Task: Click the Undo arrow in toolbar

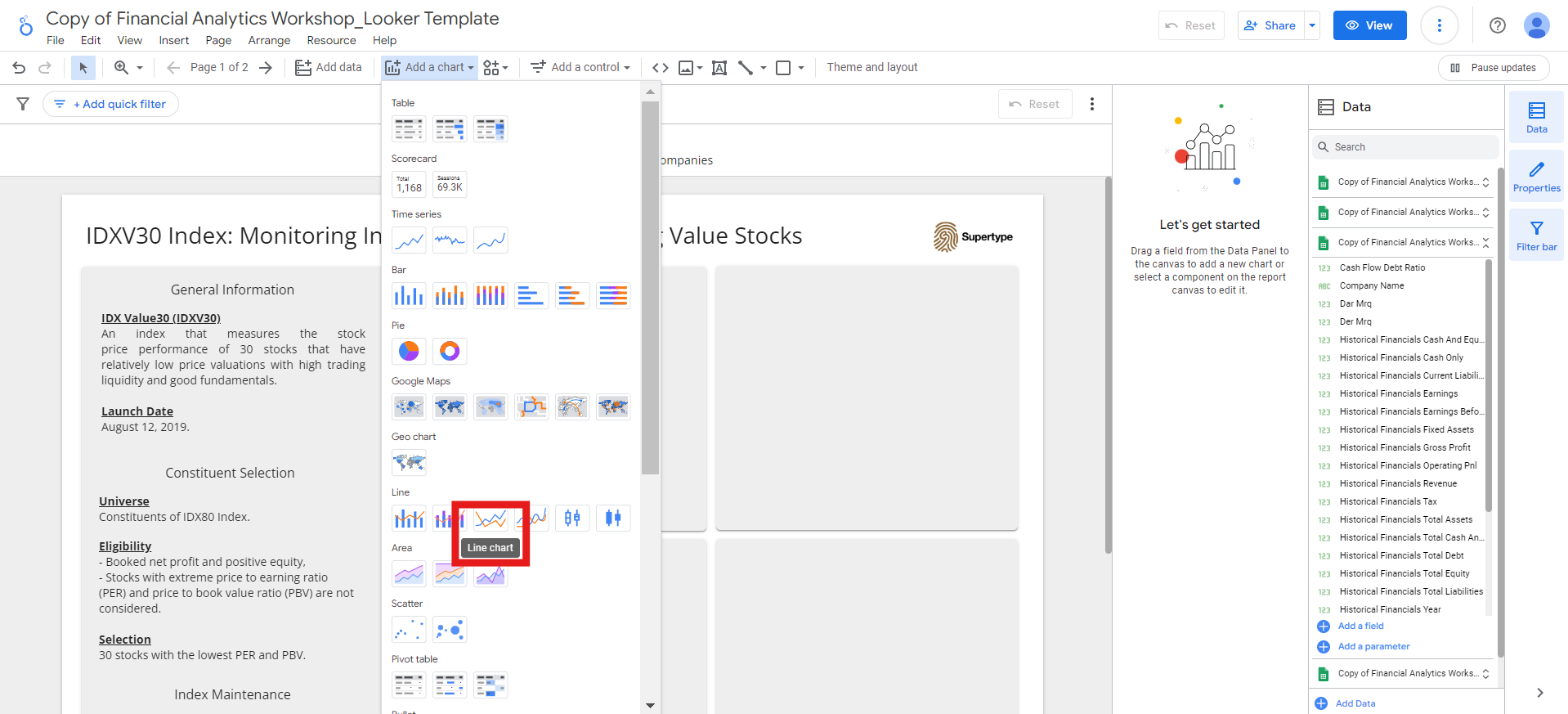Action: pos(19,68)
